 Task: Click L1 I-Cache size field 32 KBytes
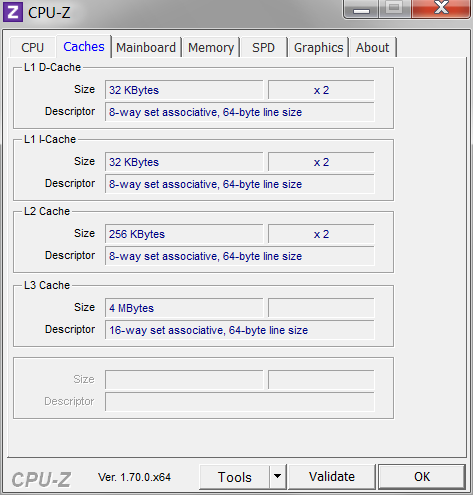click(184, 162)
